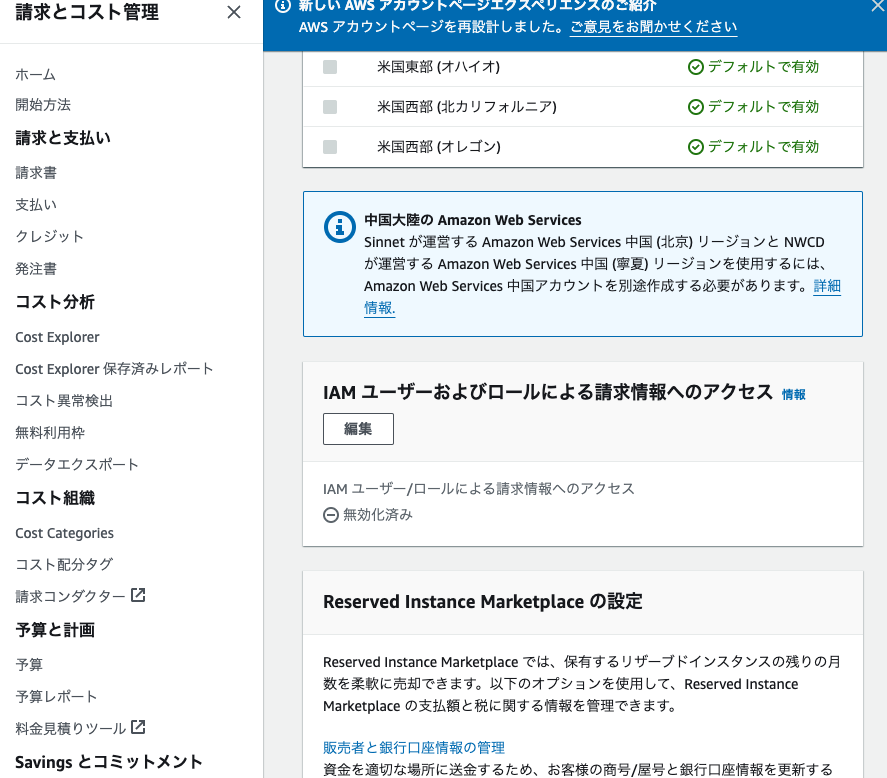The width and height of the screenshot is (887, 778).
Task: Click the Savings とコミットメント section heading
Action: pos(109,762)
